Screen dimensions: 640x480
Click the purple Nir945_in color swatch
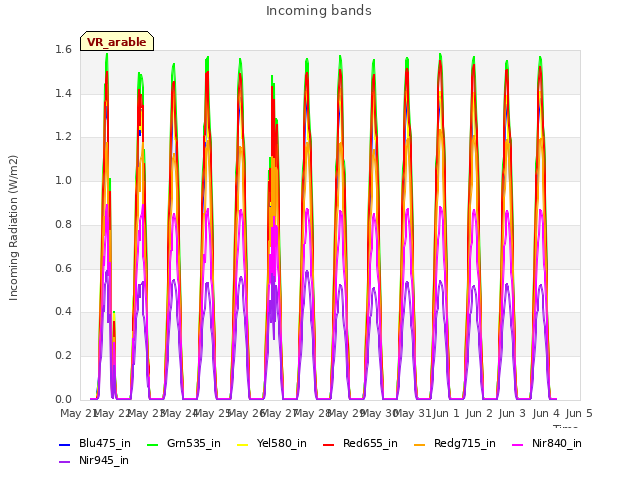64,462
